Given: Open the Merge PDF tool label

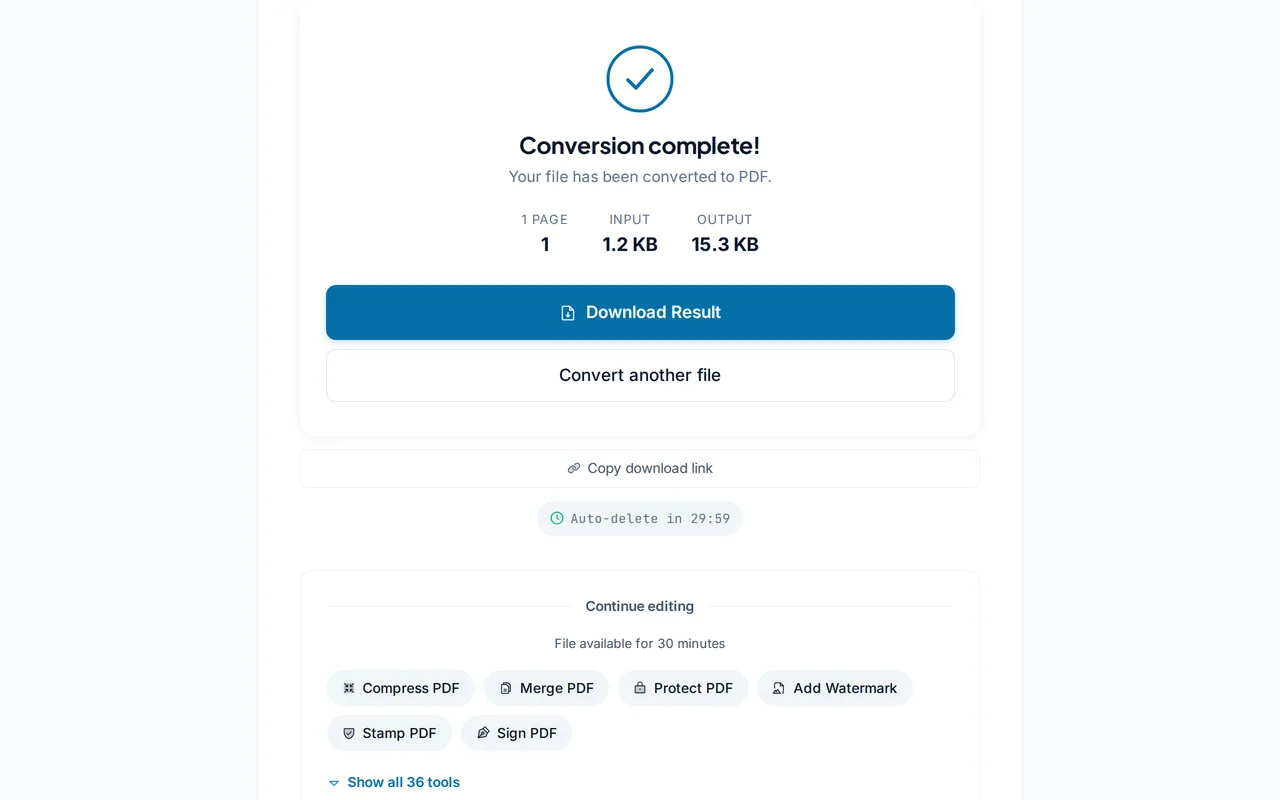Looking at the screenshot, I should pos(557,688).
